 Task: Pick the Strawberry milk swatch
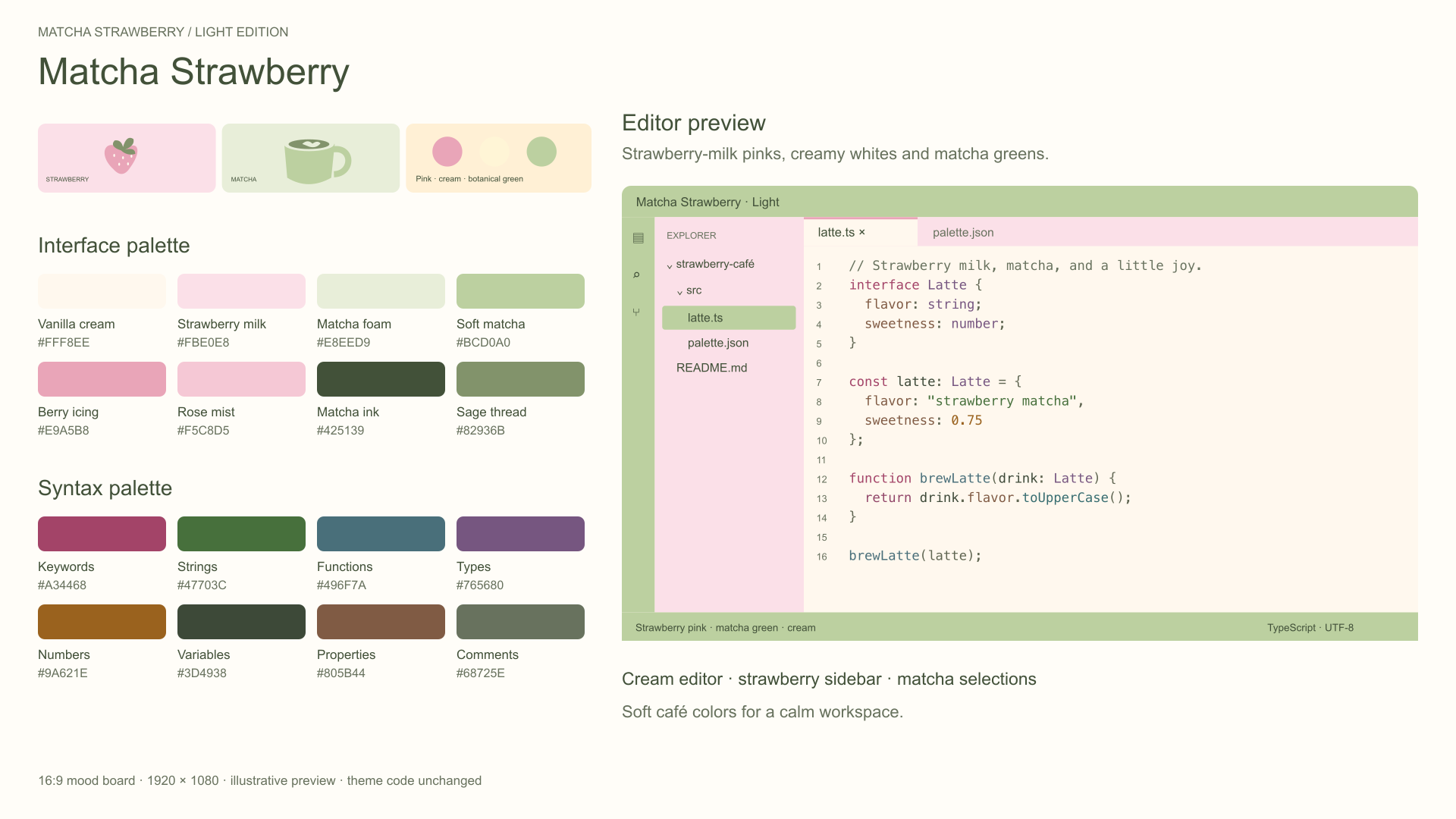point(241,291)
